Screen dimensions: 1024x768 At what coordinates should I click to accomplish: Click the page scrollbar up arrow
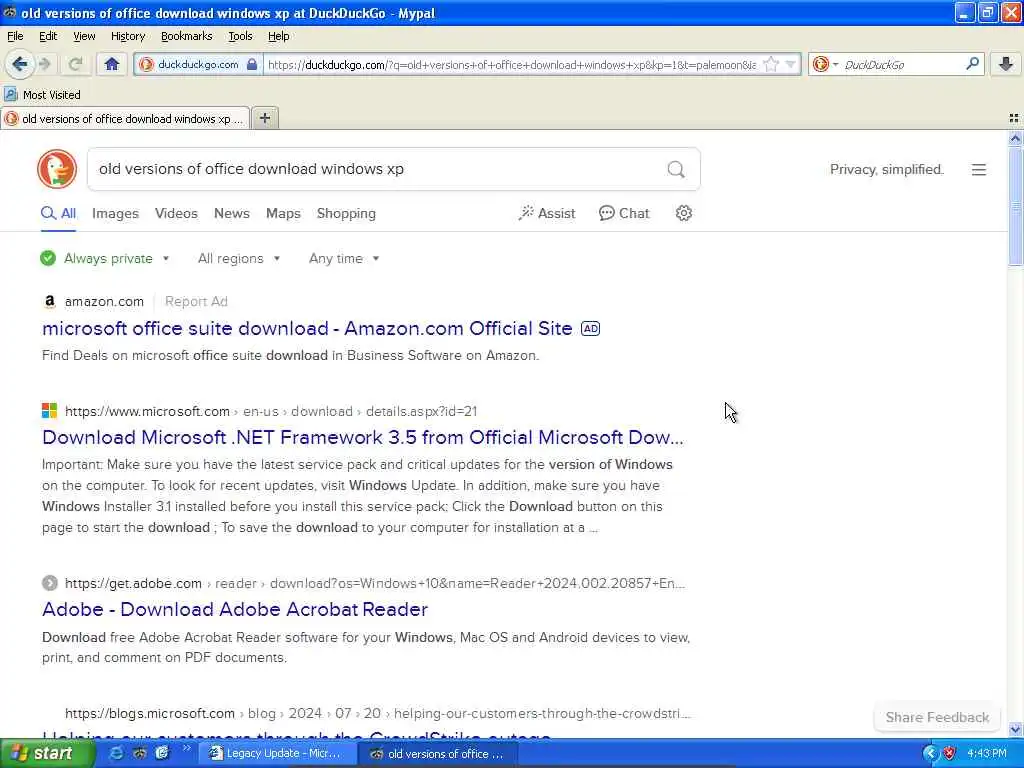pyautogui.click(x=1015, y=138)
